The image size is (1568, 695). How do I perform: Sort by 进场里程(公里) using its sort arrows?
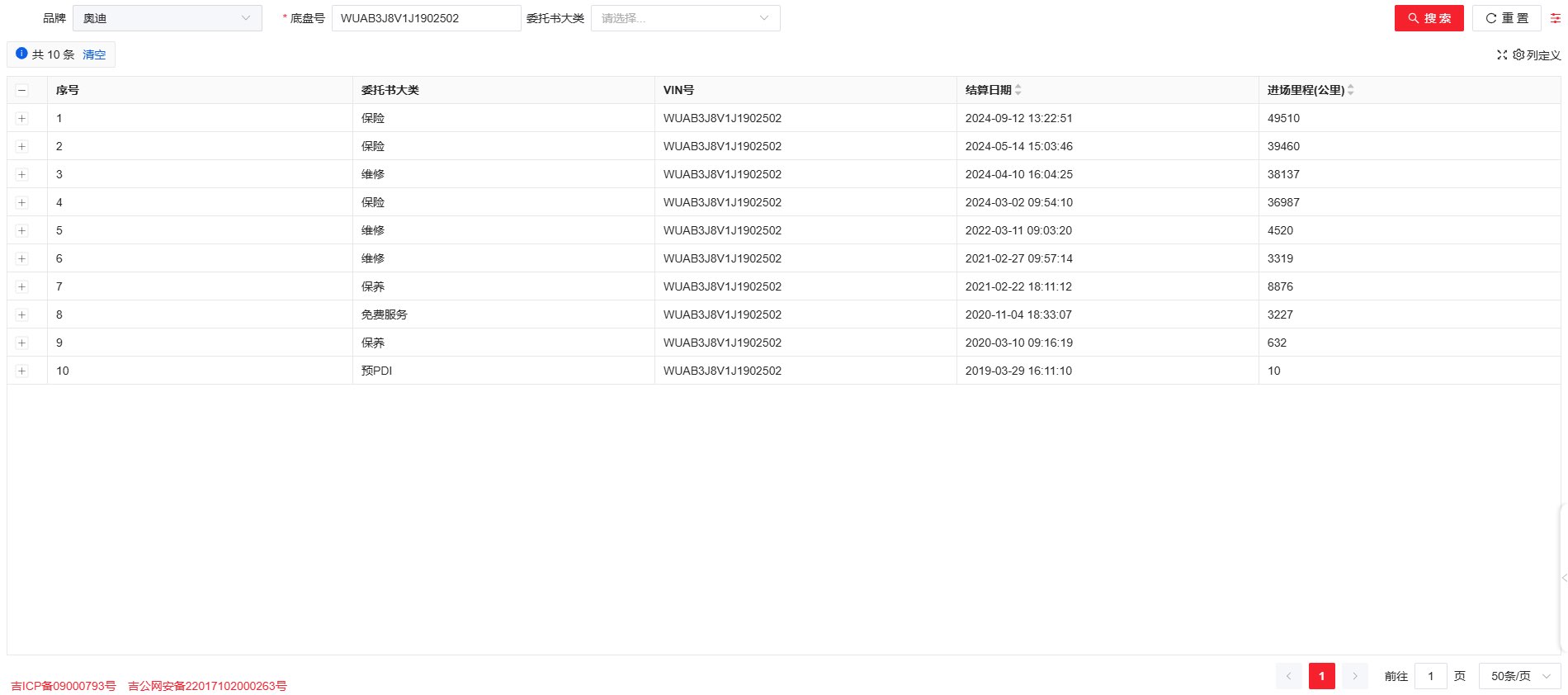(1350, 90)
